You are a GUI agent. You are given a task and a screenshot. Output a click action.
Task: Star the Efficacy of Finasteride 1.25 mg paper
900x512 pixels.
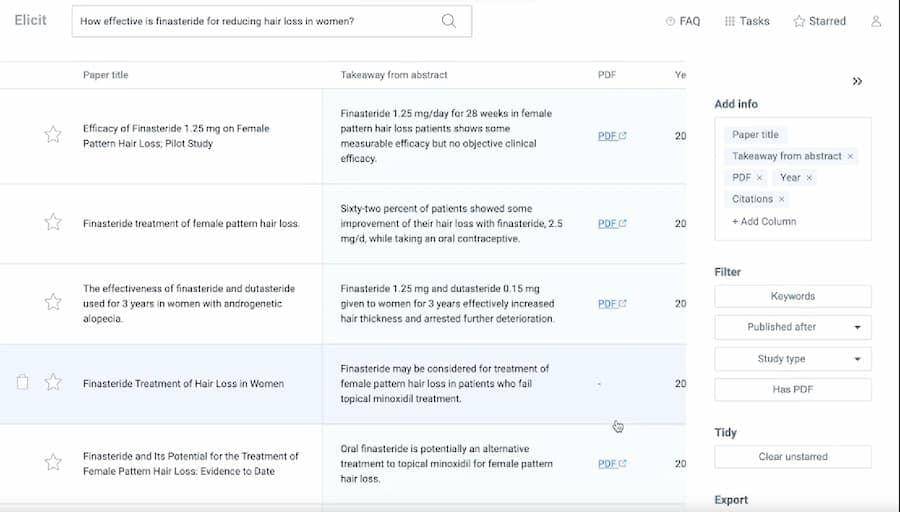click(x=53, y=135)
